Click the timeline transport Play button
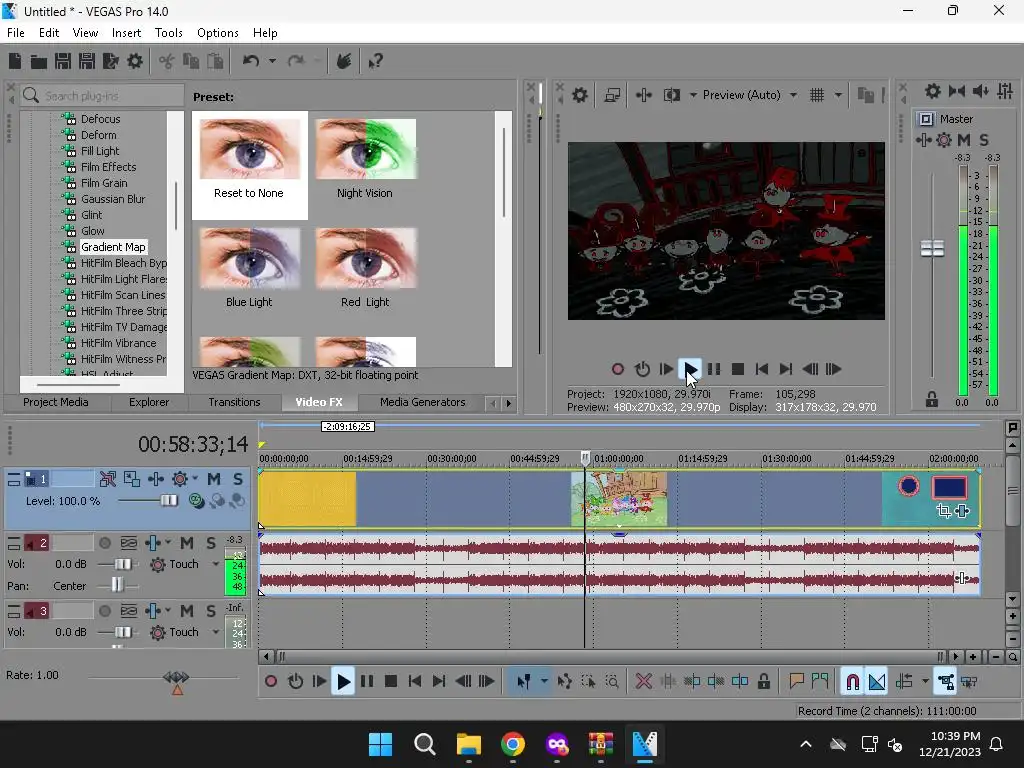The image size is (1024, 768). click(x=343, y=682)
